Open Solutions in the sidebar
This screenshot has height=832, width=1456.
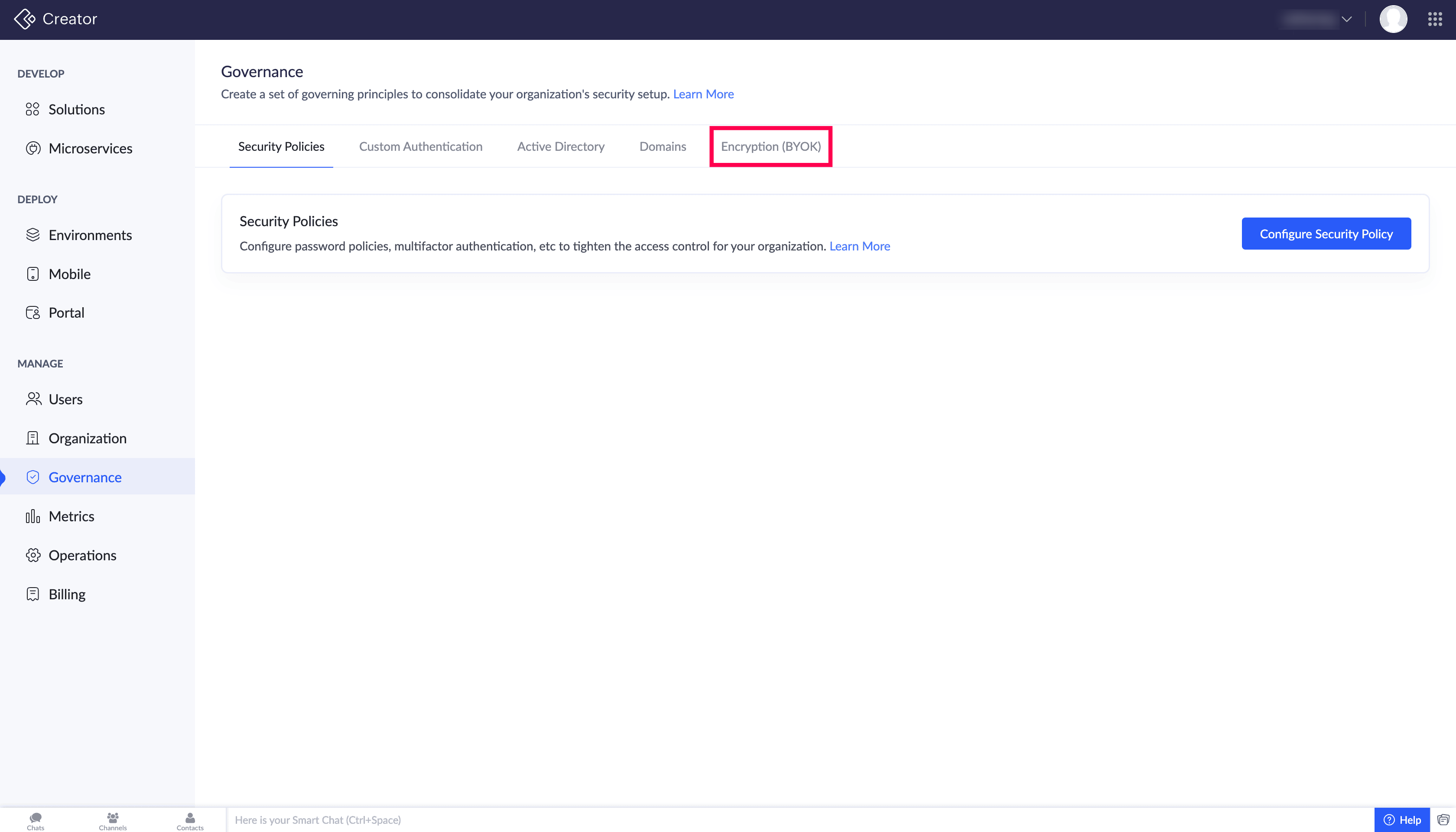coord(77,109)
